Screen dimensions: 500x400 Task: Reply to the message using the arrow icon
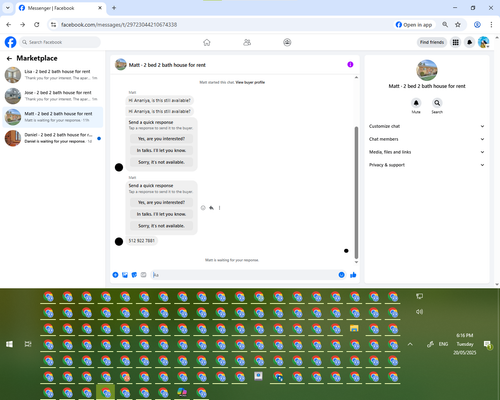coord(211,208)
